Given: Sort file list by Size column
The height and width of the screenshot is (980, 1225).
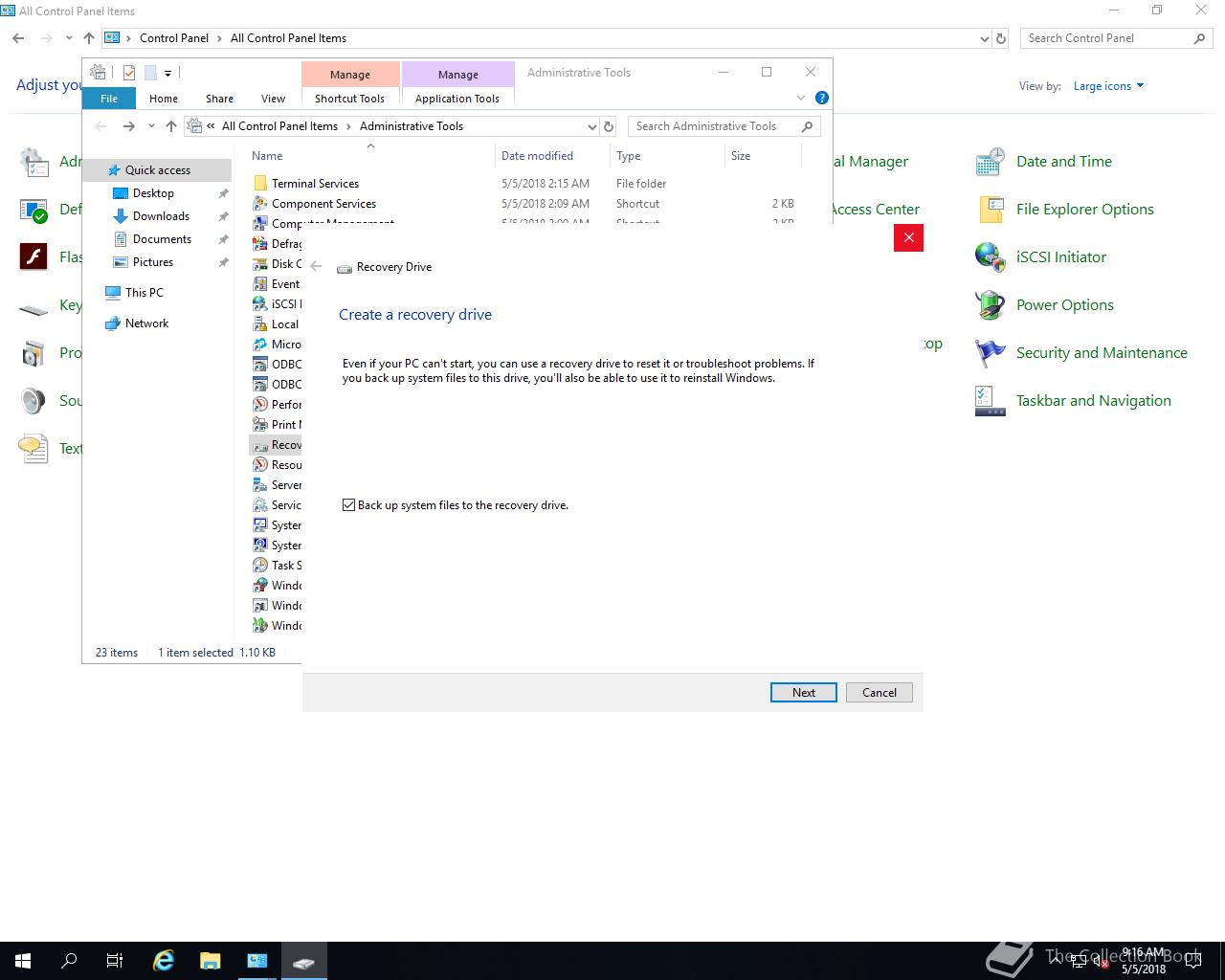Looking at the screenshot, I should pos(763,156).
